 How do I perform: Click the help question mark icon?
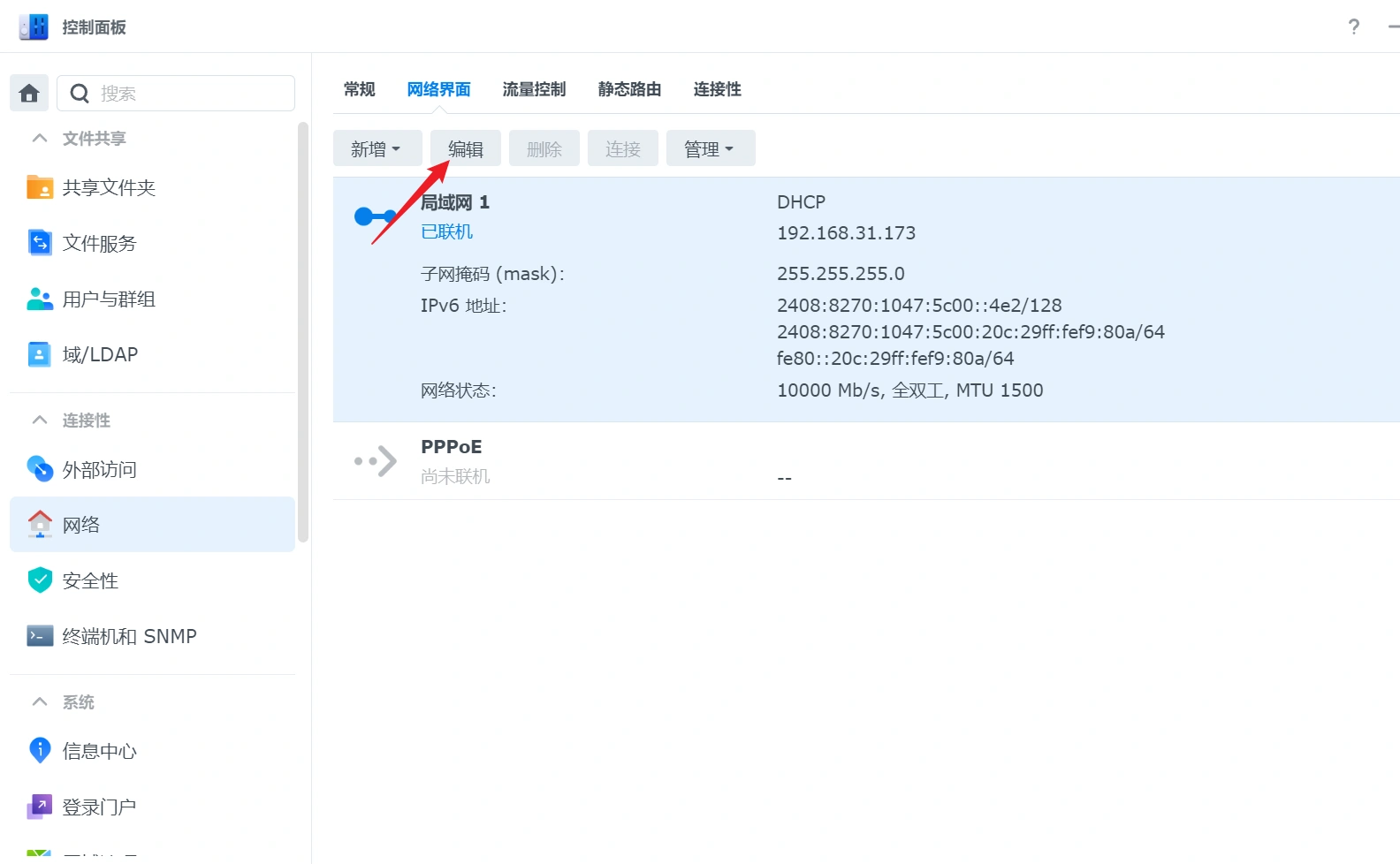click(1353, 27)
